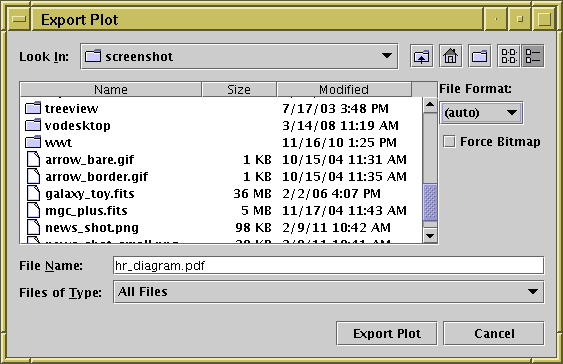This screenshot has height=364, width=563.
Task: Click the 10/15/04 11:31 AM date
Action: coord(344,159)
